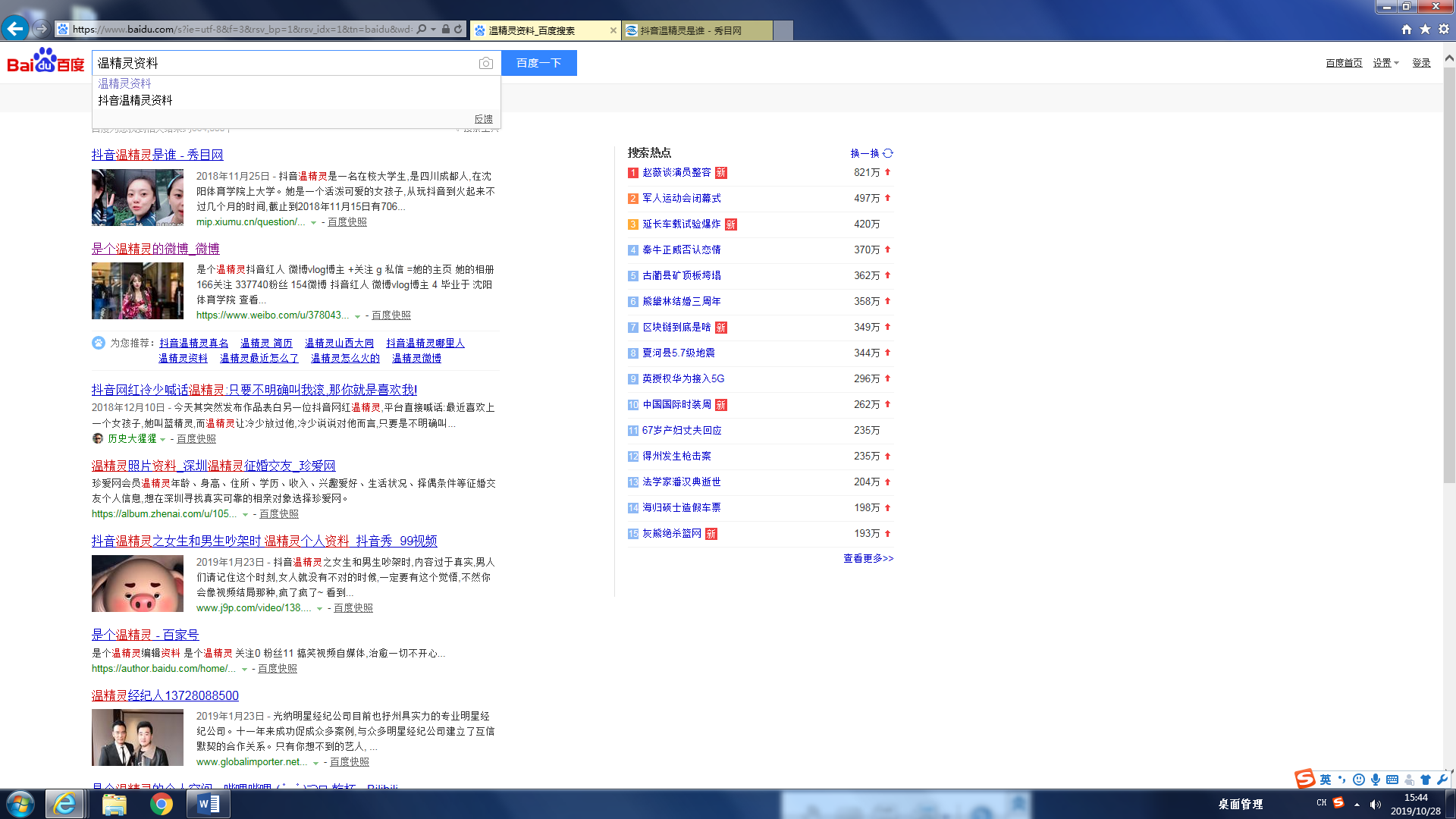This screenshot has width=1456, height=819.
Task: Open Word from the taskbar
Action: coord(209,804)
